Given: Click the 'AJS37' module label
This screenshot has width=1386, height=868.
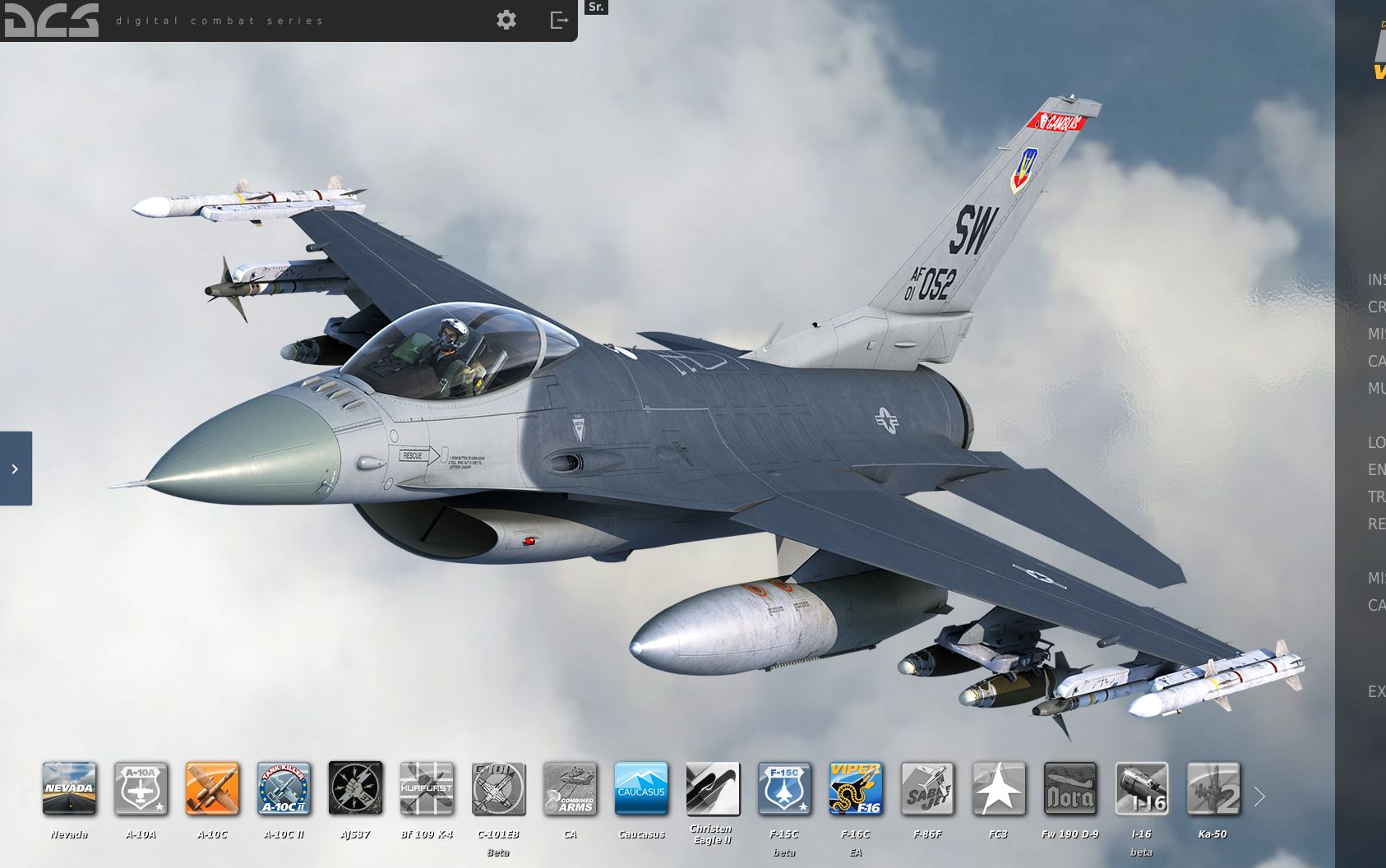Looking at the screenshot, I should click(355, 834).
